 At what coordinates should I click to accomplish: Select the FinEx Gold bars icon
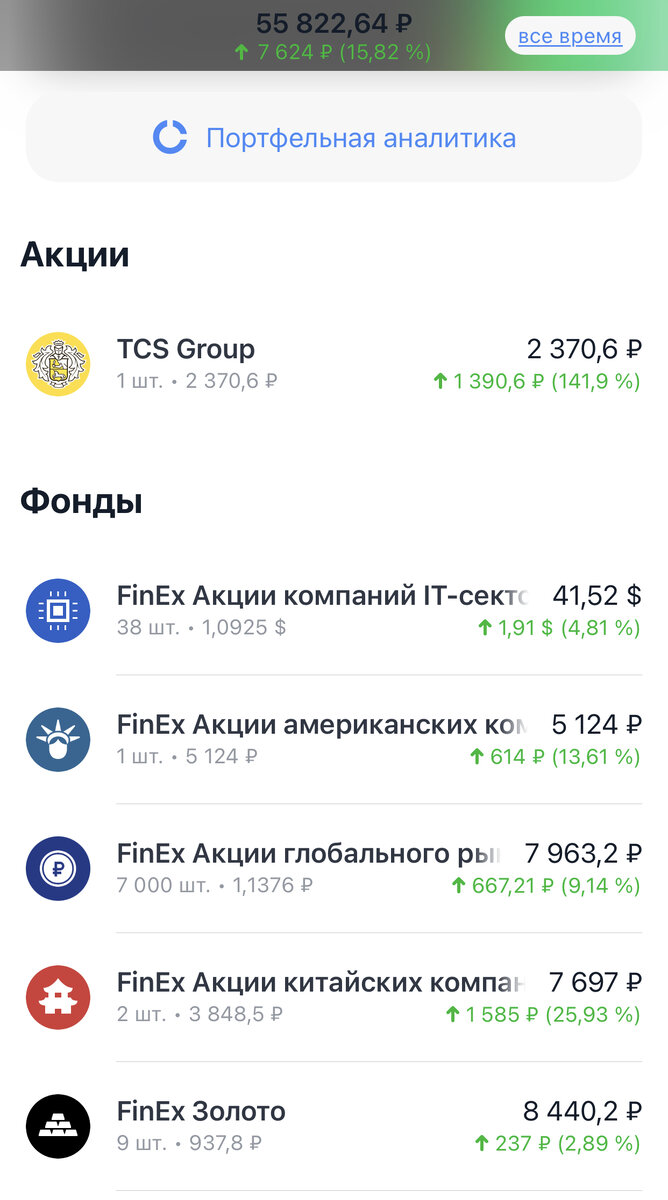pyautogui.click(x=57, y=1125)
